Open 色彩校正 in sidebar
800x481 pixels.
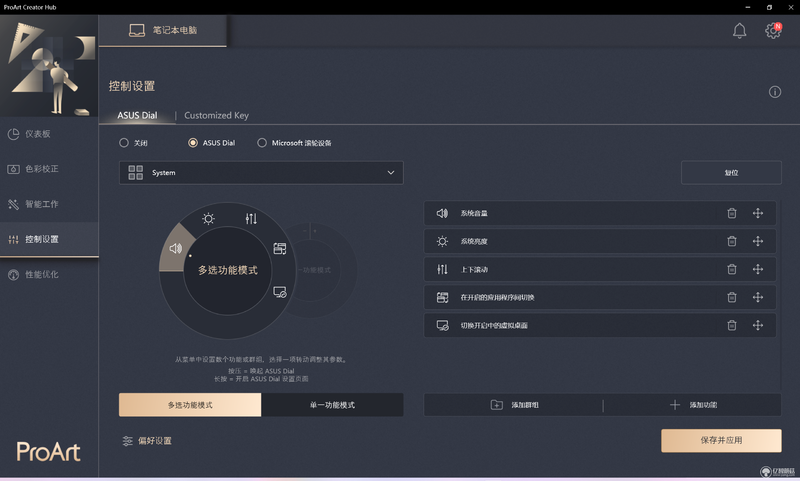coord(49,169)
